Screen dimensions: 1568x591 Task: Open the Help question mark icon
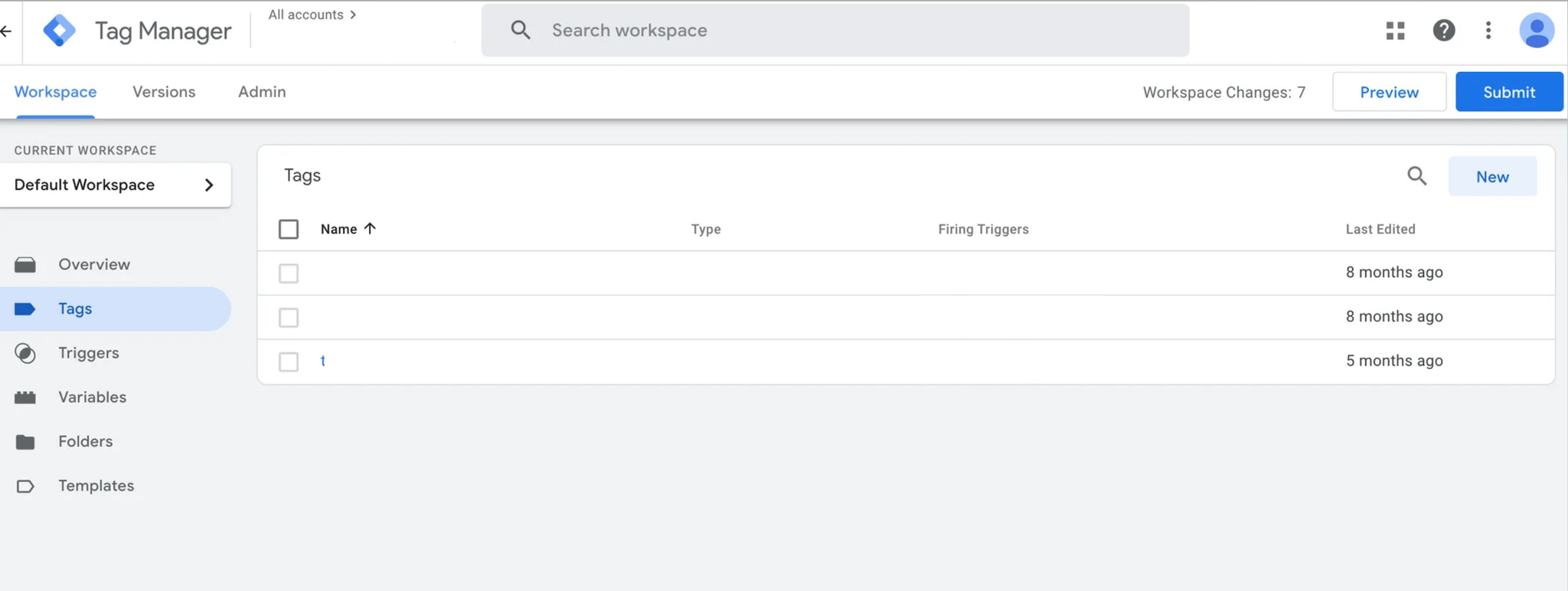(1443, 31)
